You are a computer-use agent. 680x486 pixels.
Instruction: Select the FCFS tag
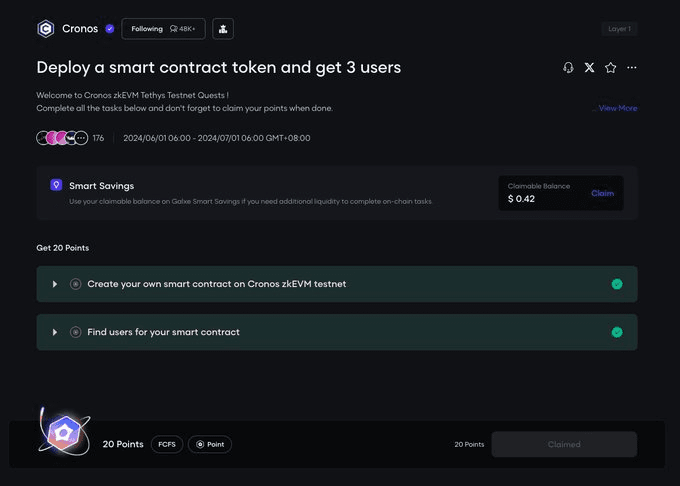(167, 444)
